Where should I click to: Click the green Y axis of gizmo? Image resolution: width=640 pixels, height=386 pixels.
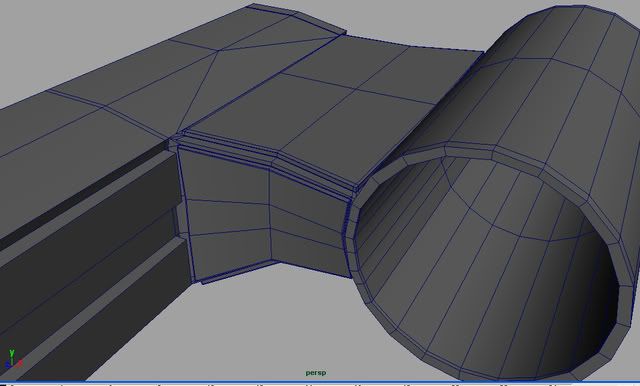(12, 354)
